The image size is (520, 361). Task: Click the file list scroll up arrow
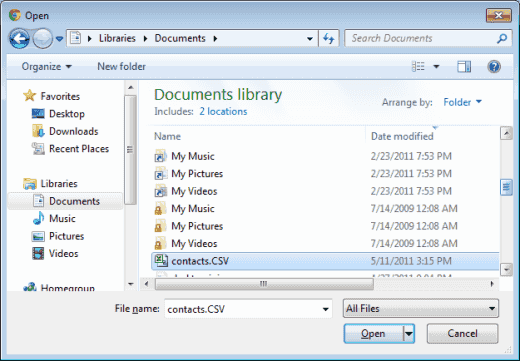506,133
